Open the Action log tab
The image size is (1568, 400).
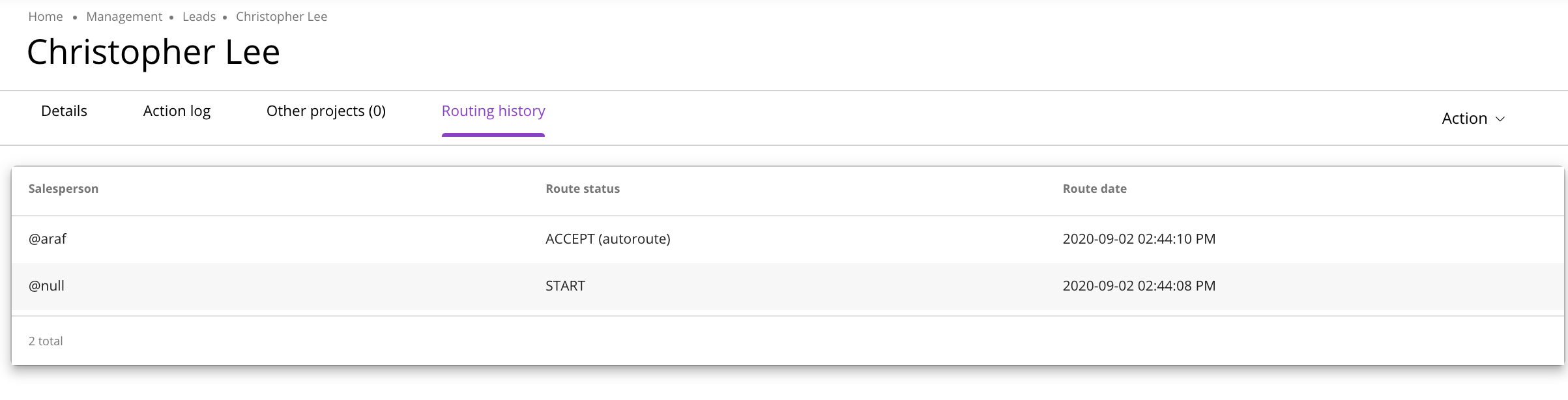(x=177, y=111)
